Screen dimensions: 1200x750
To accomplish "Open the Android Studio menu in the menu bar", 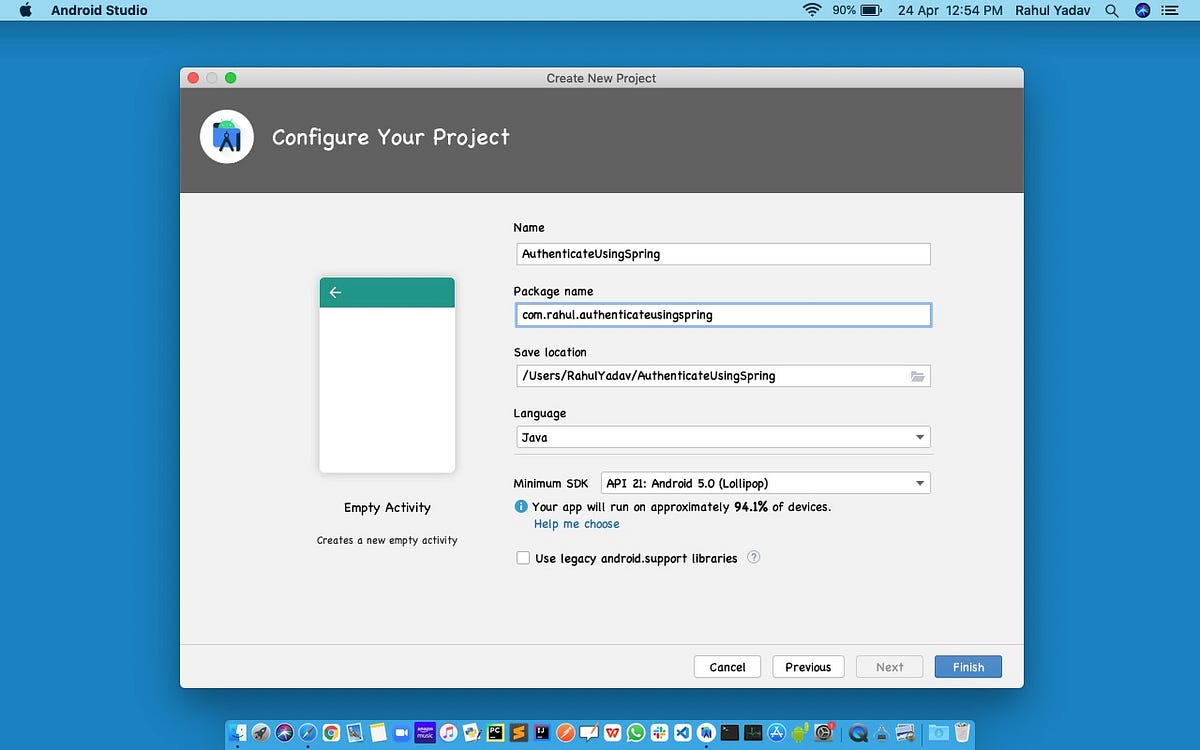I will [x=99, y=10].
